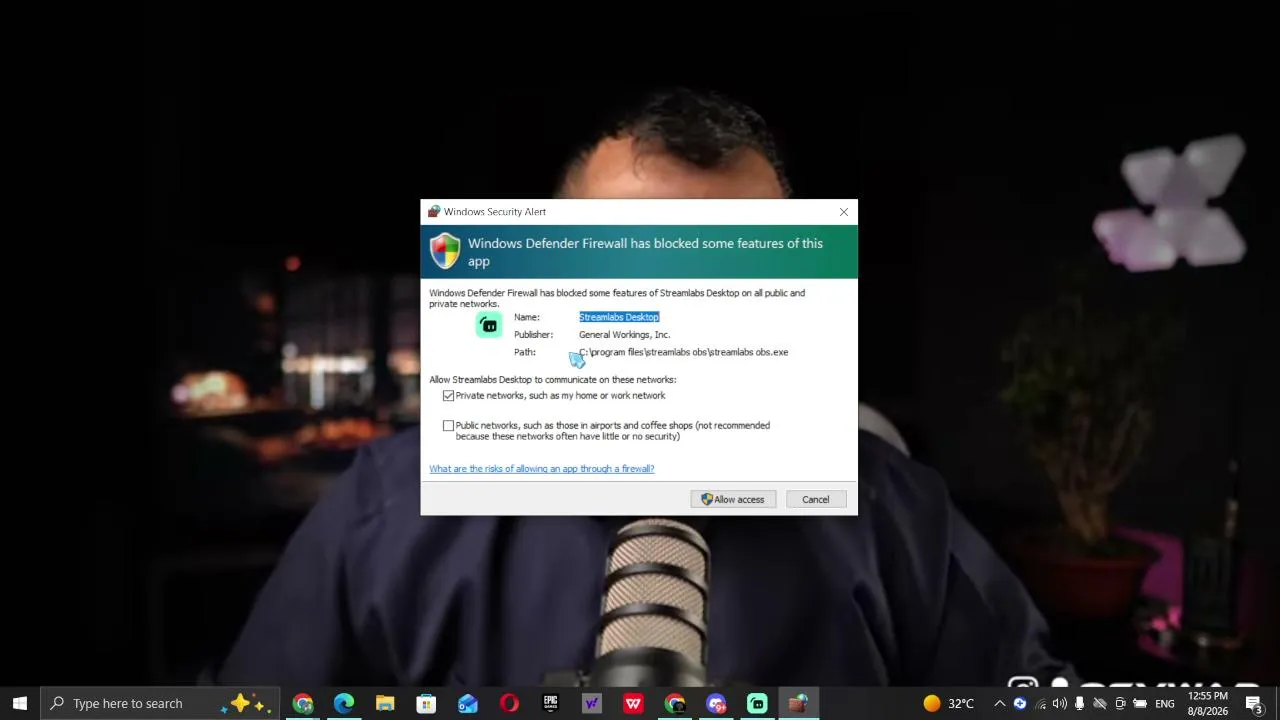Click the General Workings, Inc. publisher text
This screenshot has width=1280, height=720.
(x=624, y=335)
